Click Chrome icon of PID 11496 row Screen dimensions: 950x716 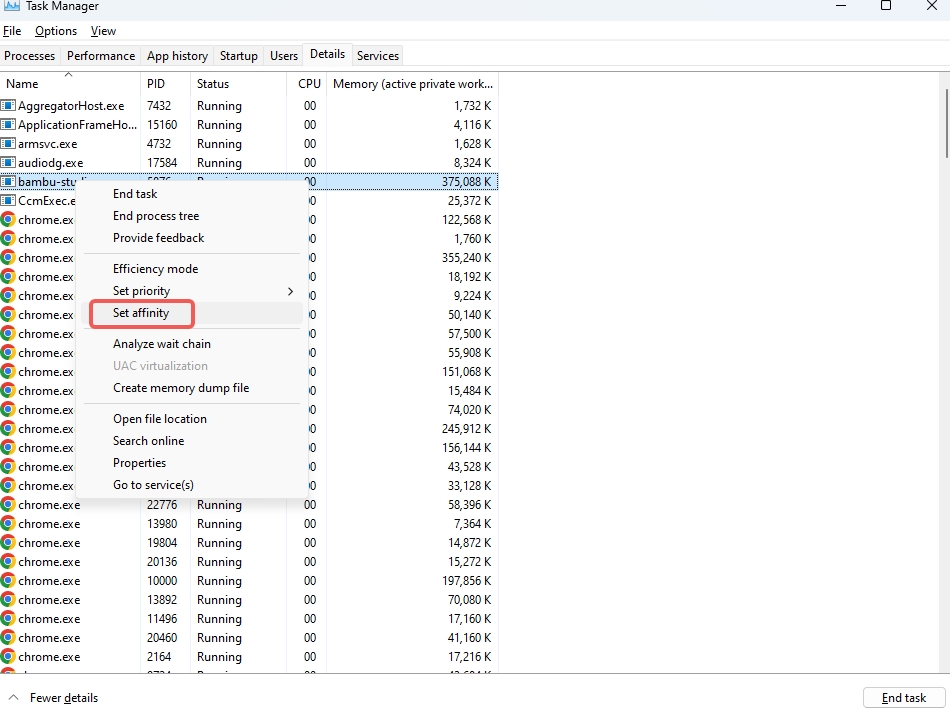8,619
